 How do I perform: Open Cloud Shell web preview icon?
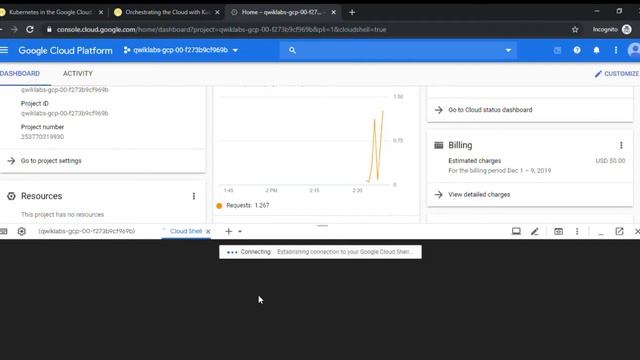pyautogui.click(x=558, y=231)
